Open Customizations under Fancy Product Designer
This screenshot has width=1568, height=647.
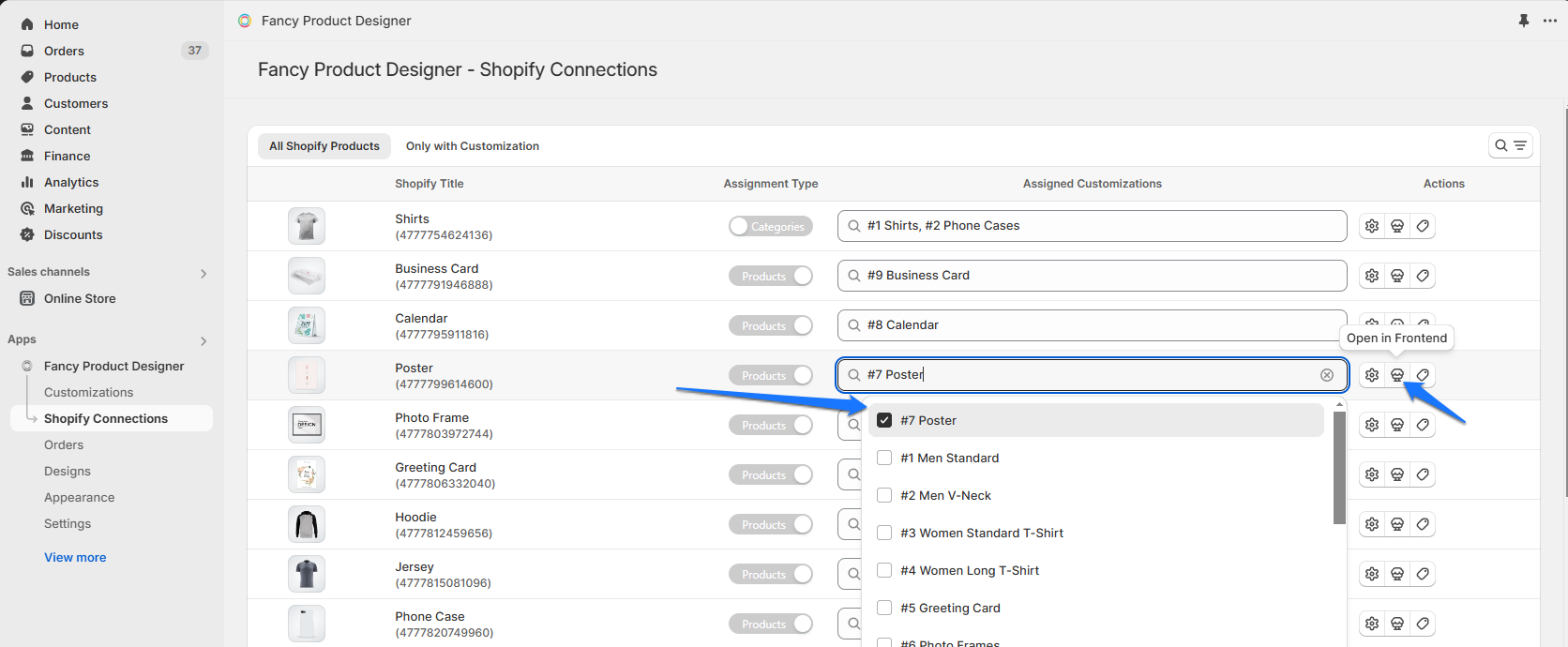tap(89, 392)
